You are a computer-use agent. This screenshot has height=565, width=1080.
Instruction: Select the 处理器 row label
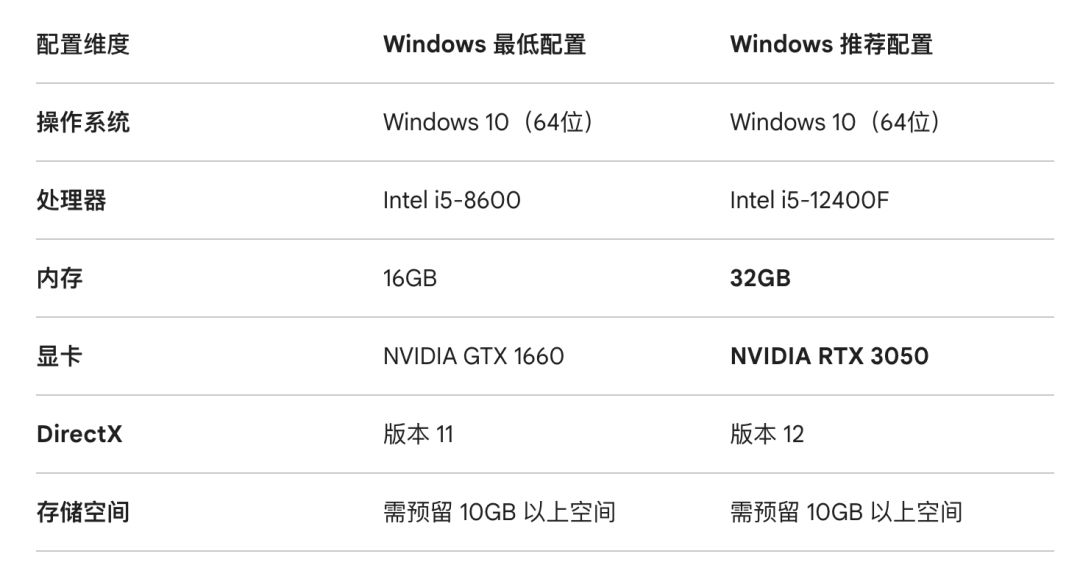71,200
